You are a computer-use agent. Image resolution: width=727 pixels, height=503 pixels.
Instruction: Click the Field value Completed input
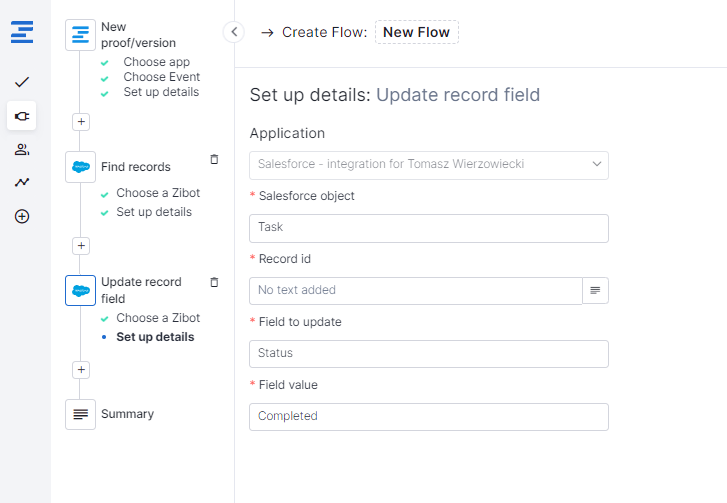[429, 417]
